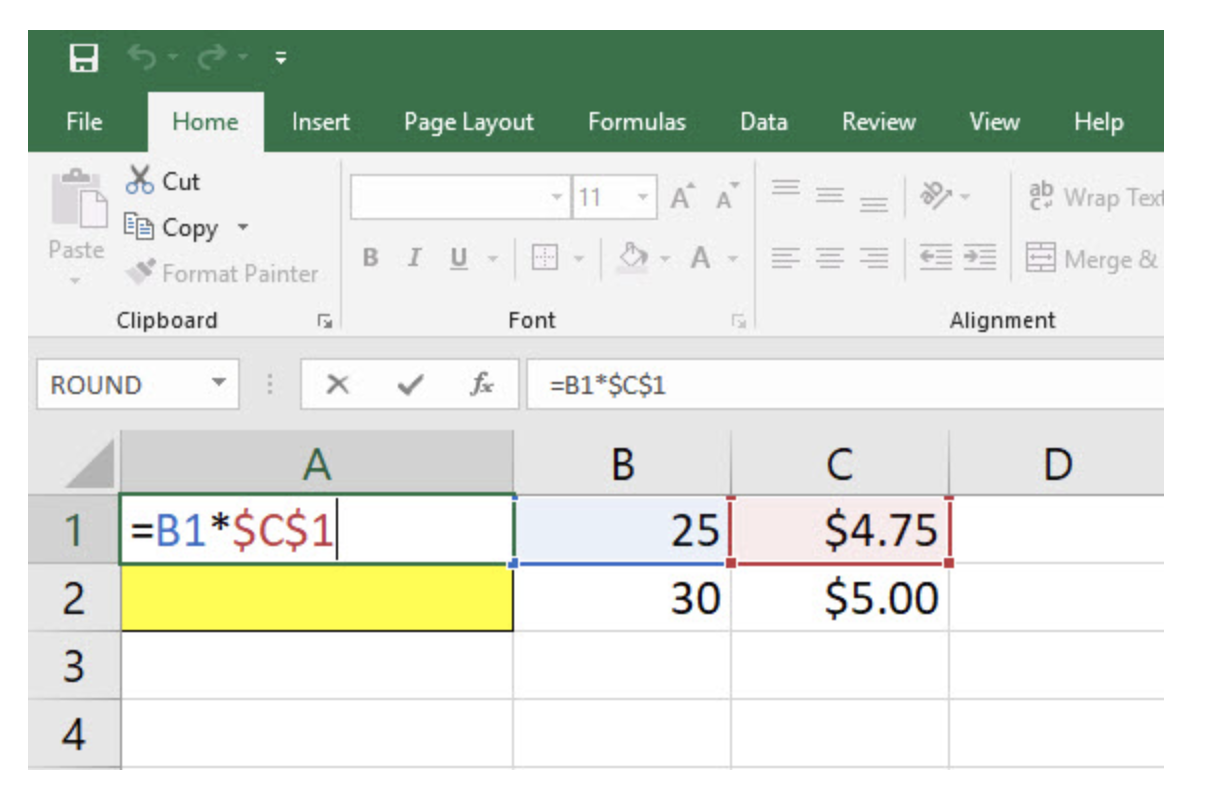1224x802 pixels.
Task: Open Customize Quick Access Toolbar arrow
Action: 281,60
